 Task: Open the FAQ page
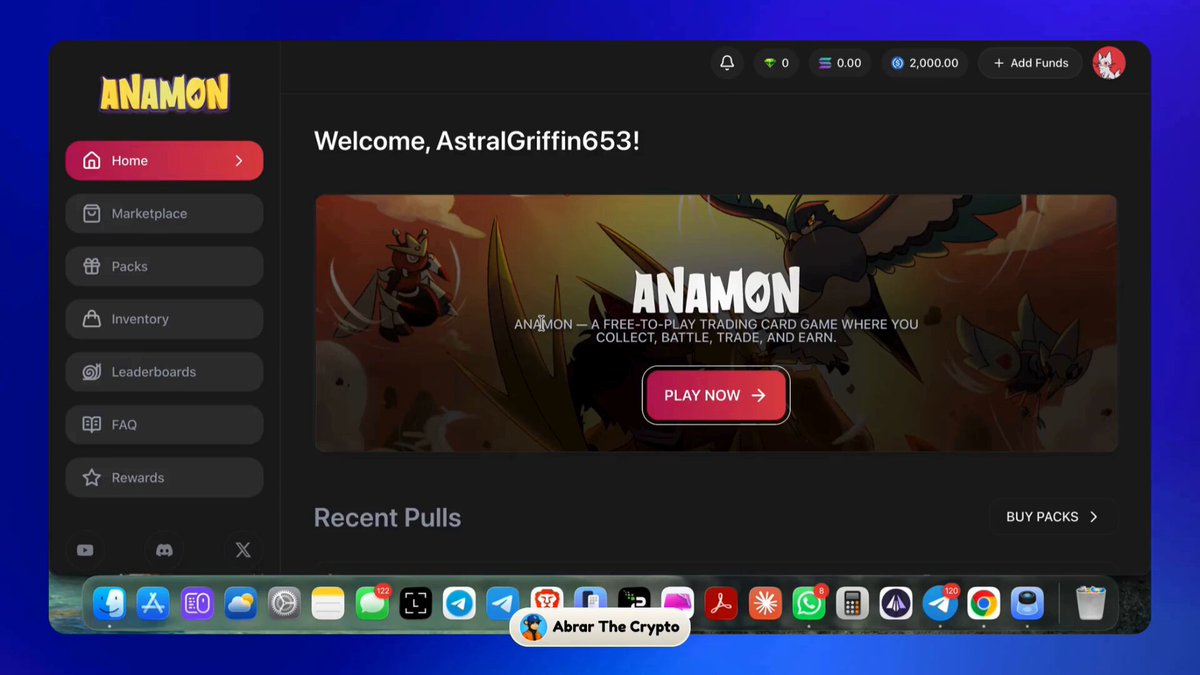(x=164, y=425)
